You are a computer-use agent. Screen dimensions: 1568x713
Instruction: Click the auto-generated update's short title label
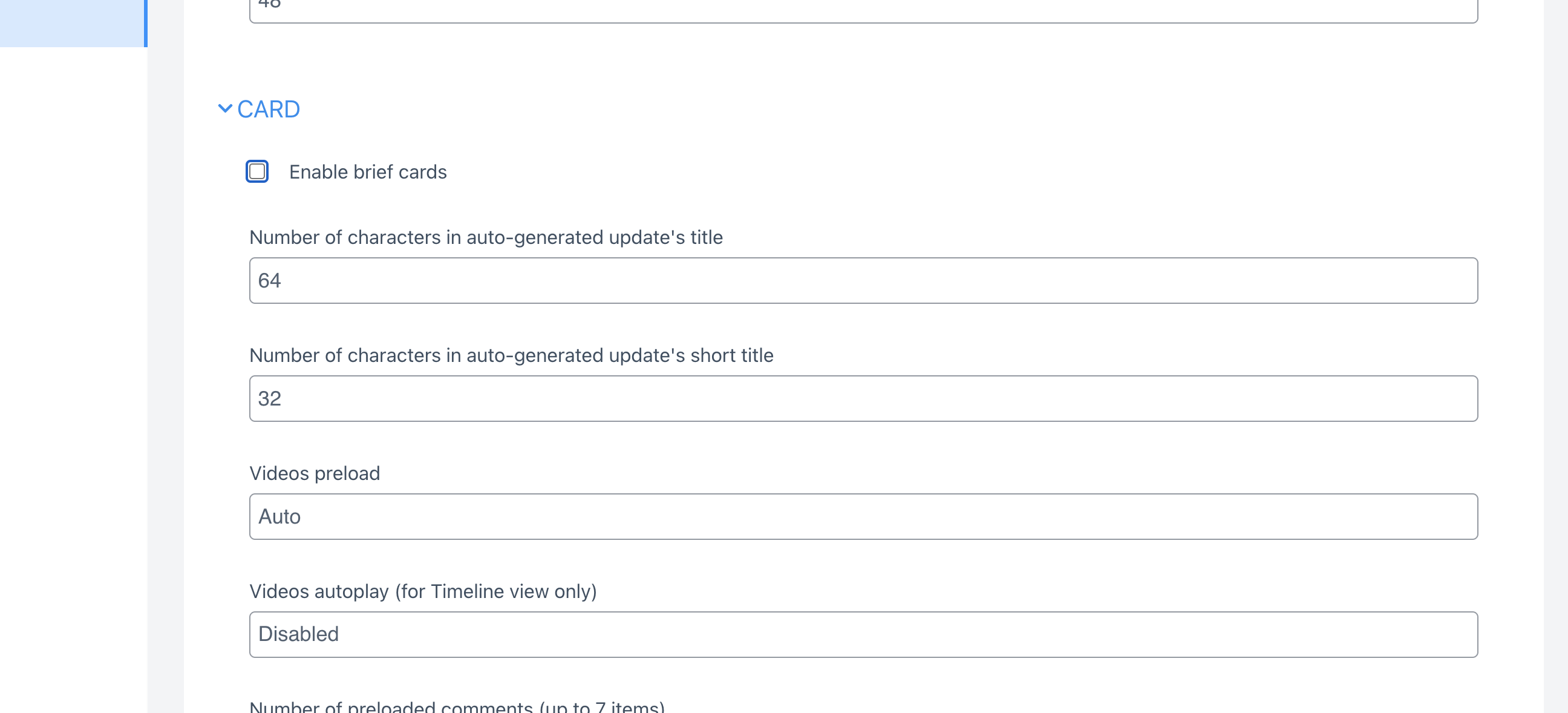[x=511, y=355]
